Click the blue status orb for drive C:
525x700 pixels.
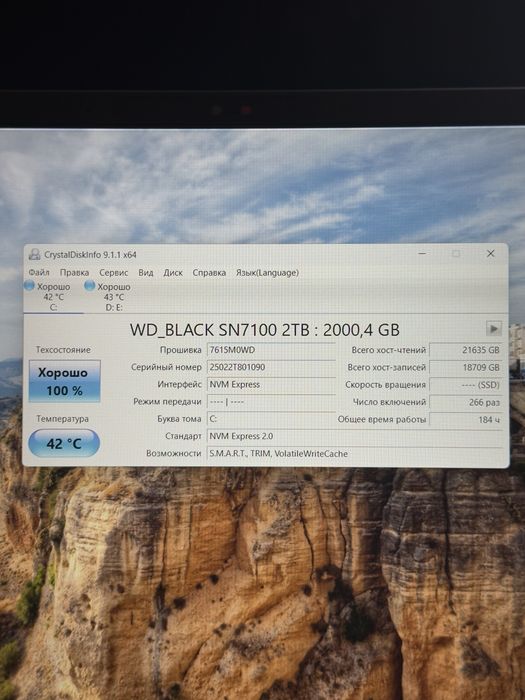[x=29, y=286]
